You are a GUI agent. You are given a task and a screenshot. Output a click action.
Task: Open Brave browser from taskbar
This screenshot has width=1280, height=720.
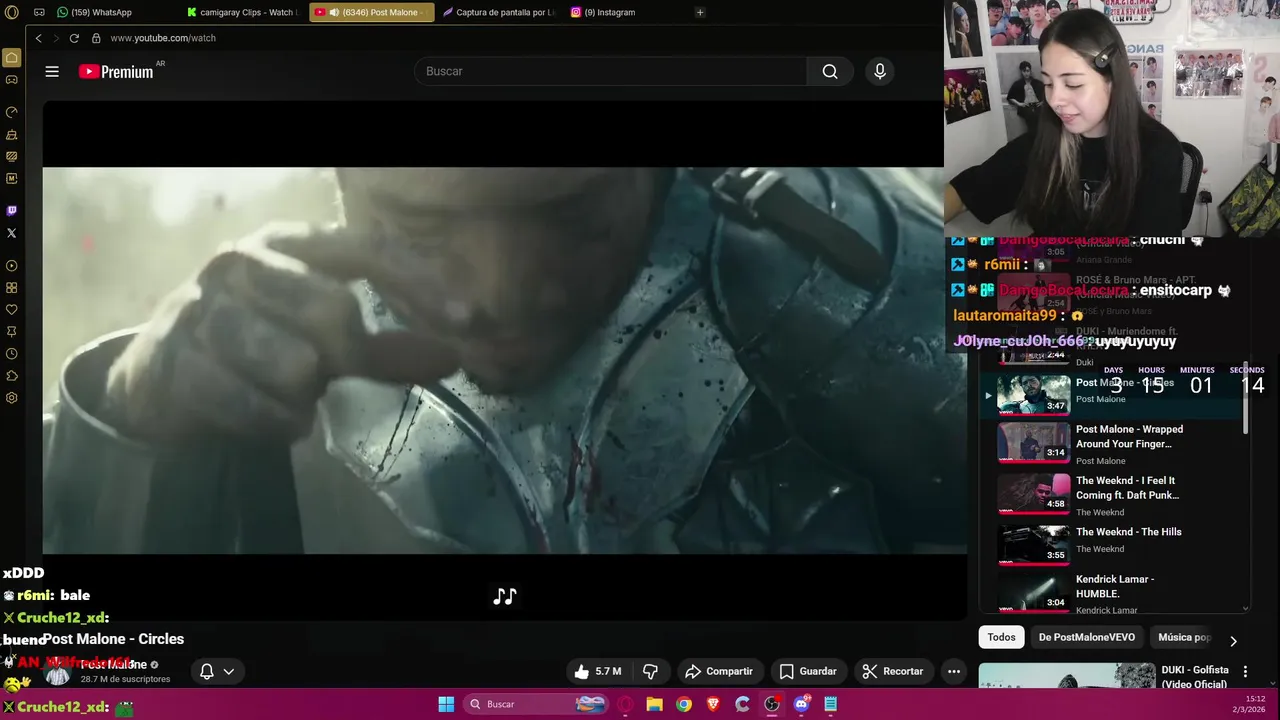click(x=713, y=704)
